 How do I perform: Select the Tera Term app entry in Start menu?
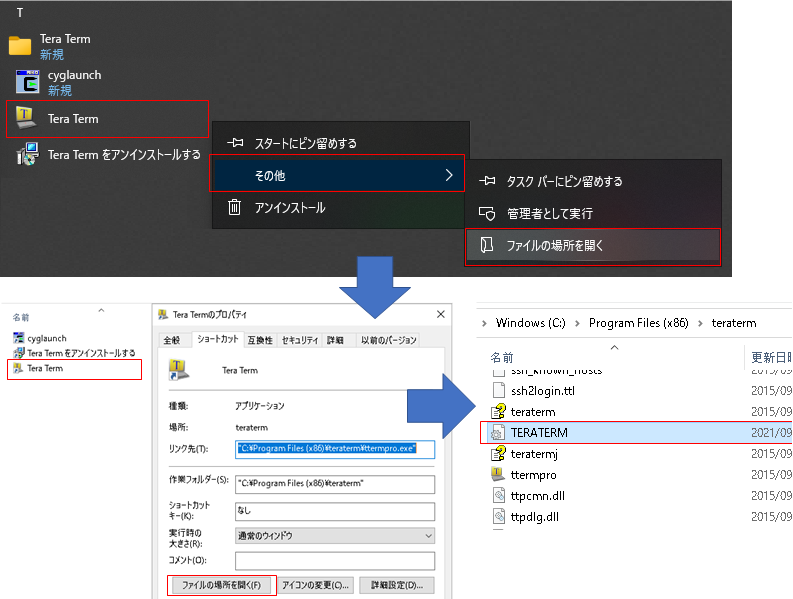click(x=107, y=119)
